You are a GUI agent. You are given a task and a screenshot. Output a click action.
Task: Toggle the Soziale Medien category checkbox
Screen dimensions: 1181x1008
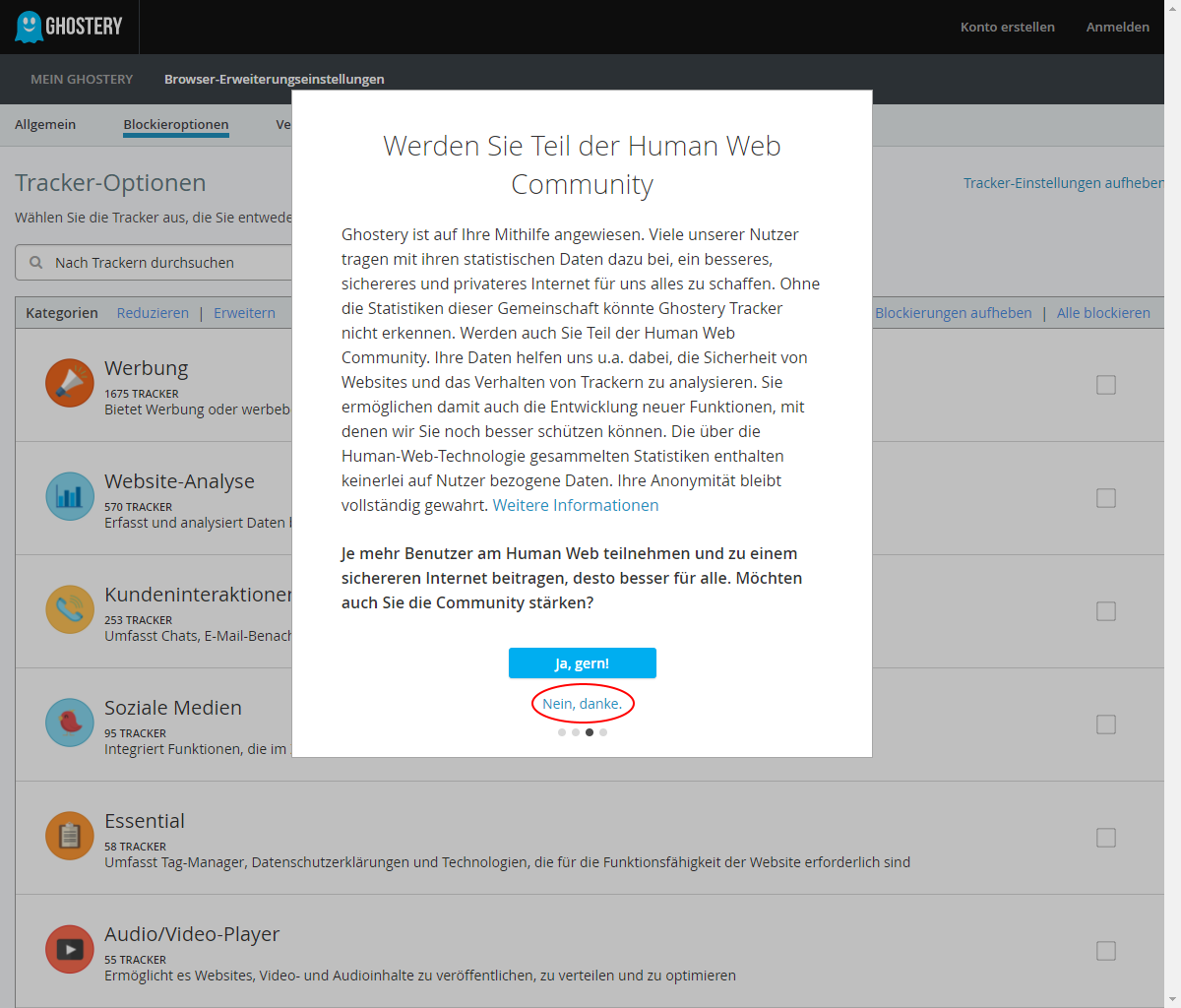(x=1106, y=724)
